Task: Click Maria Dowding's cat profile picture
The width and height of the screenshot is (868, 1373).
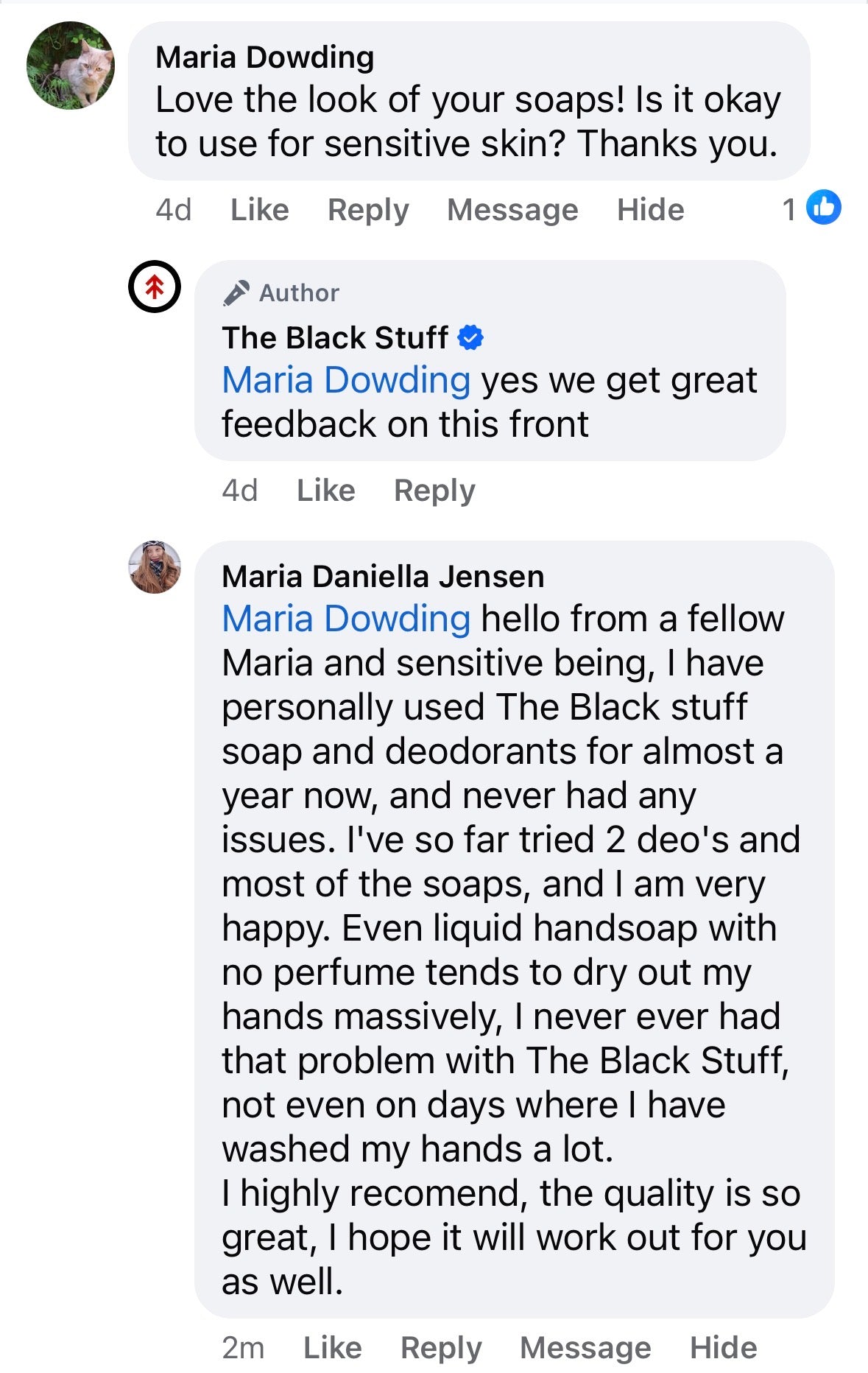Action: [71, 66]
